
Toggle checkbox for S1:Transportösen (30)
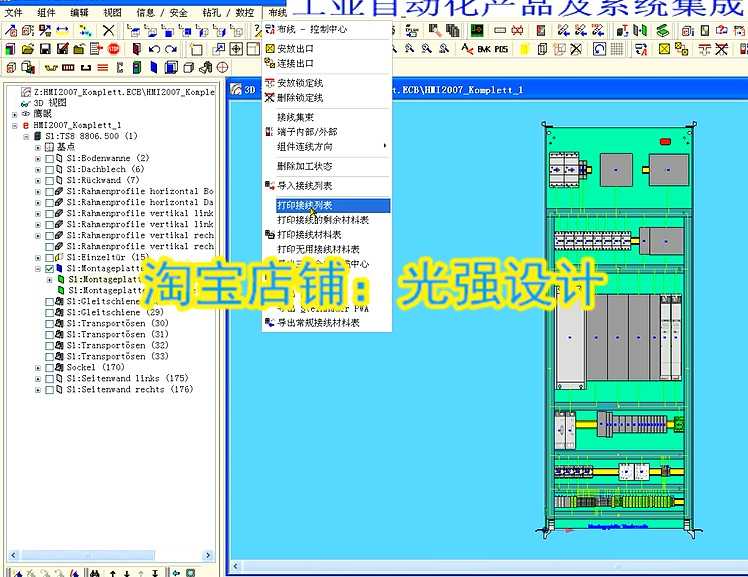[50, 324]
